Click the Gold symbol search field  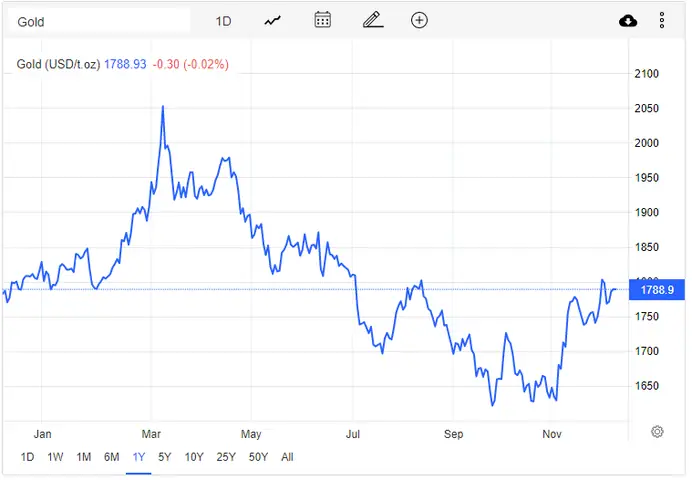[x=99, y=21]
